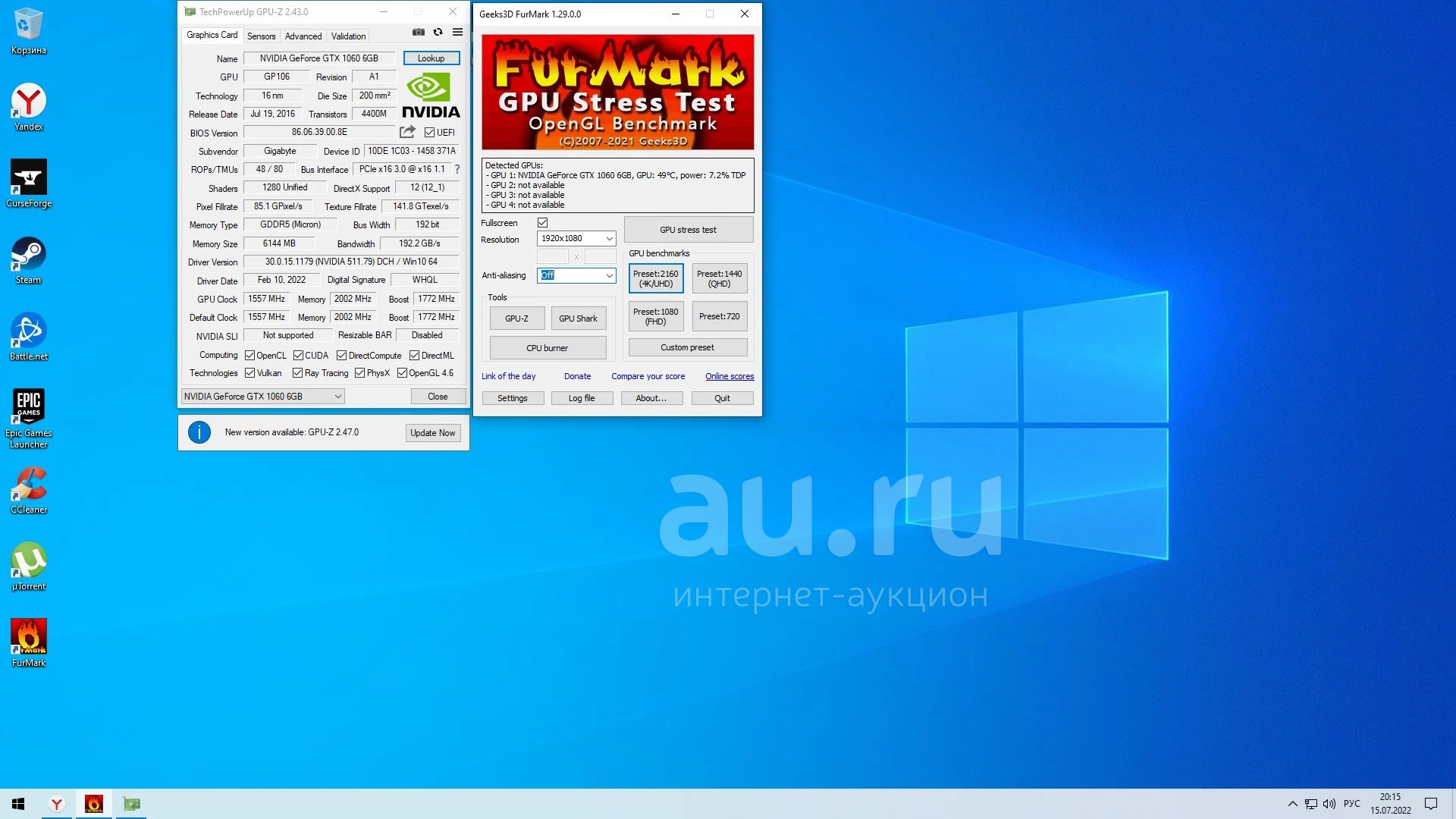The height and width of the screenshot is (819, 1456).
Task: Open FurMark Settings
Action: tap(513, 398)
